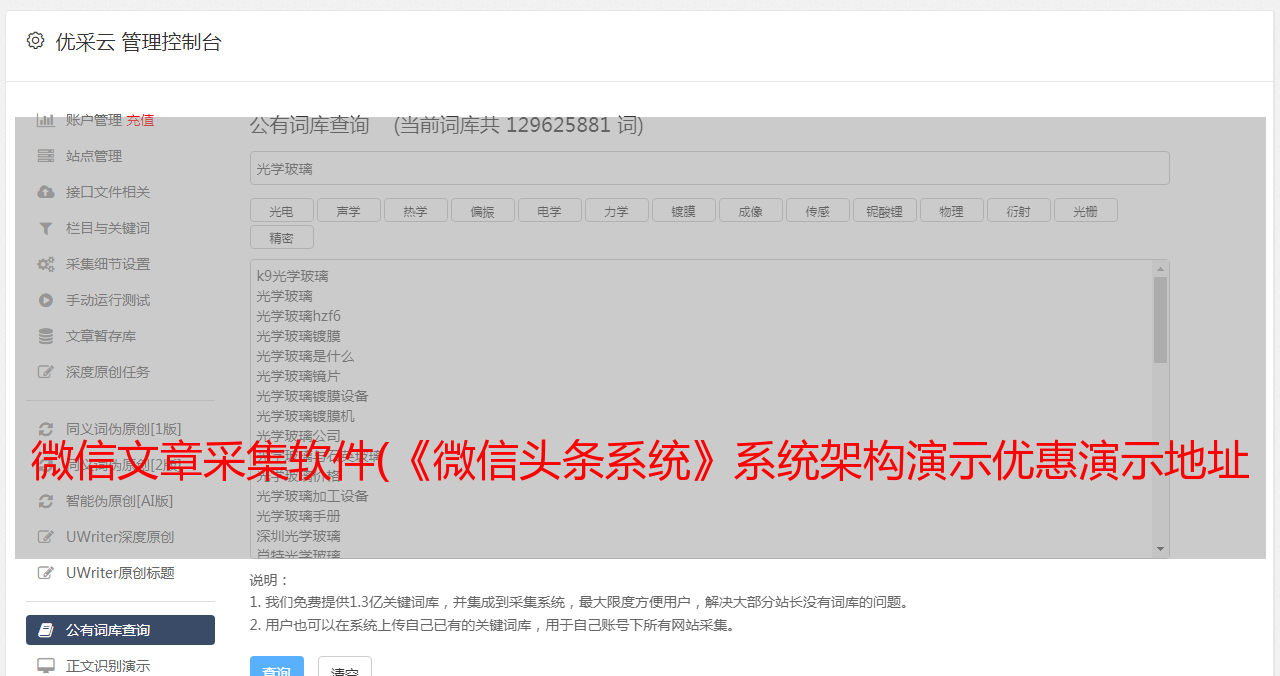The image size is (1280, 676).
Task: Click the refresh icon for 同义词伪原创[1版]
Action: [x=45, y=429]
